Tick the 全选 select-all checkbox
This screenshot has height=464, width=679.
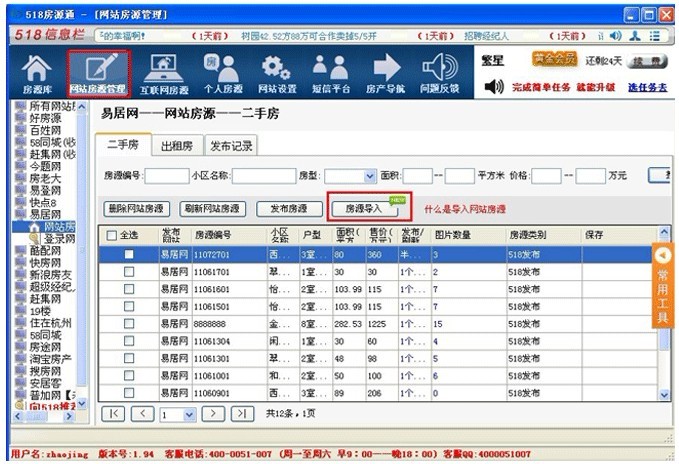pyautogui.click(x=111, y=235)
